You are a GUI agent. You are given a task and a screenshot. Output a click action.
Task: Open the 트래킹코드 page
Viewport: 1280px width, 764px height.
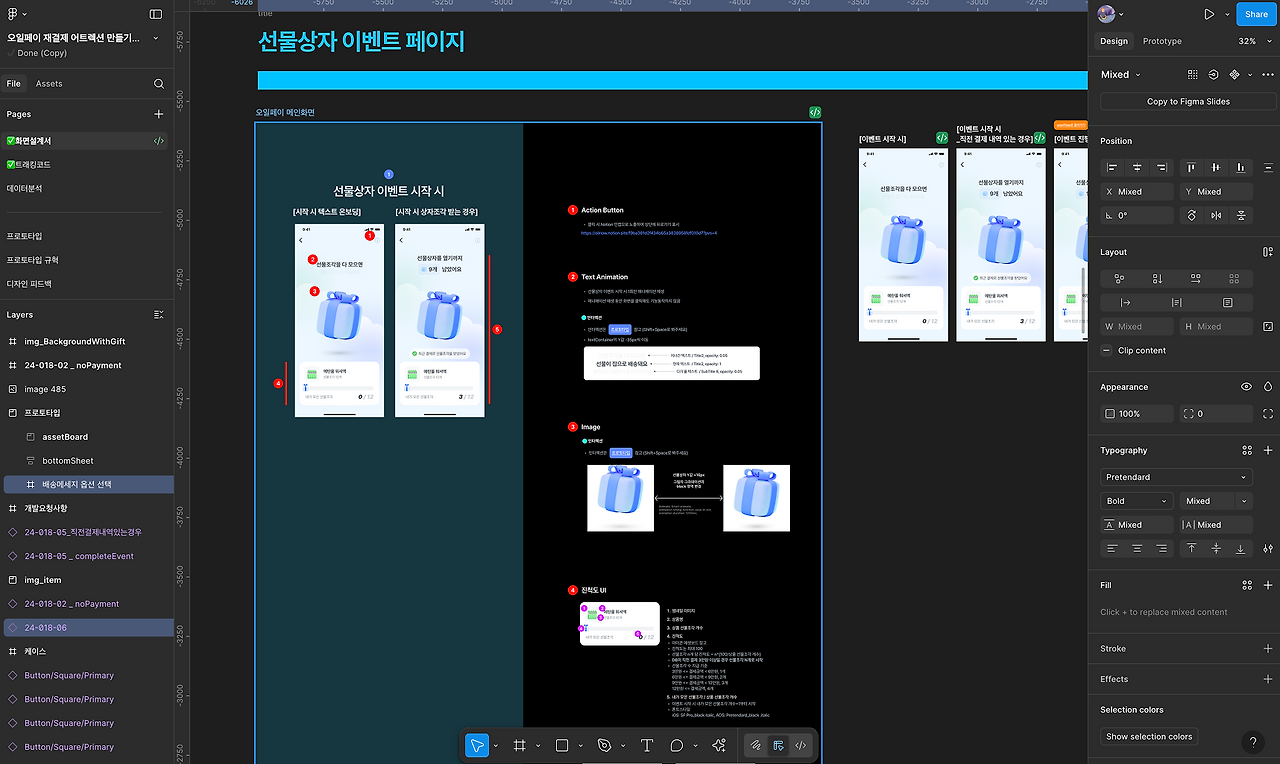[x=29, y=164]
